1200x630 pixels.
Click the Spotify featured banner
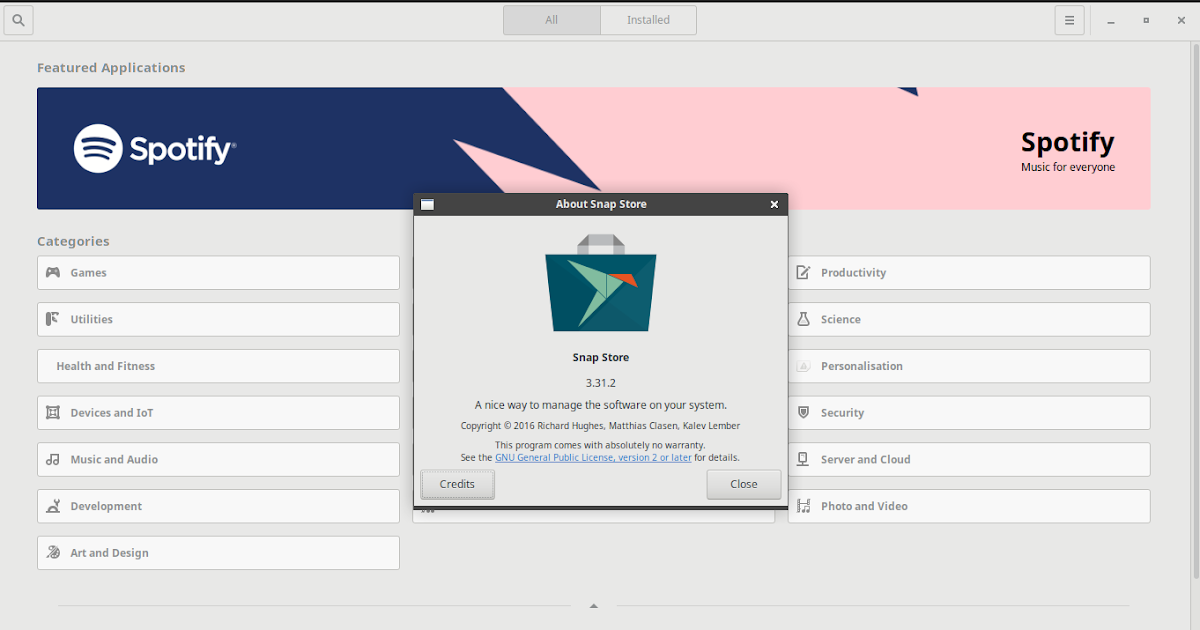[200, 148]
